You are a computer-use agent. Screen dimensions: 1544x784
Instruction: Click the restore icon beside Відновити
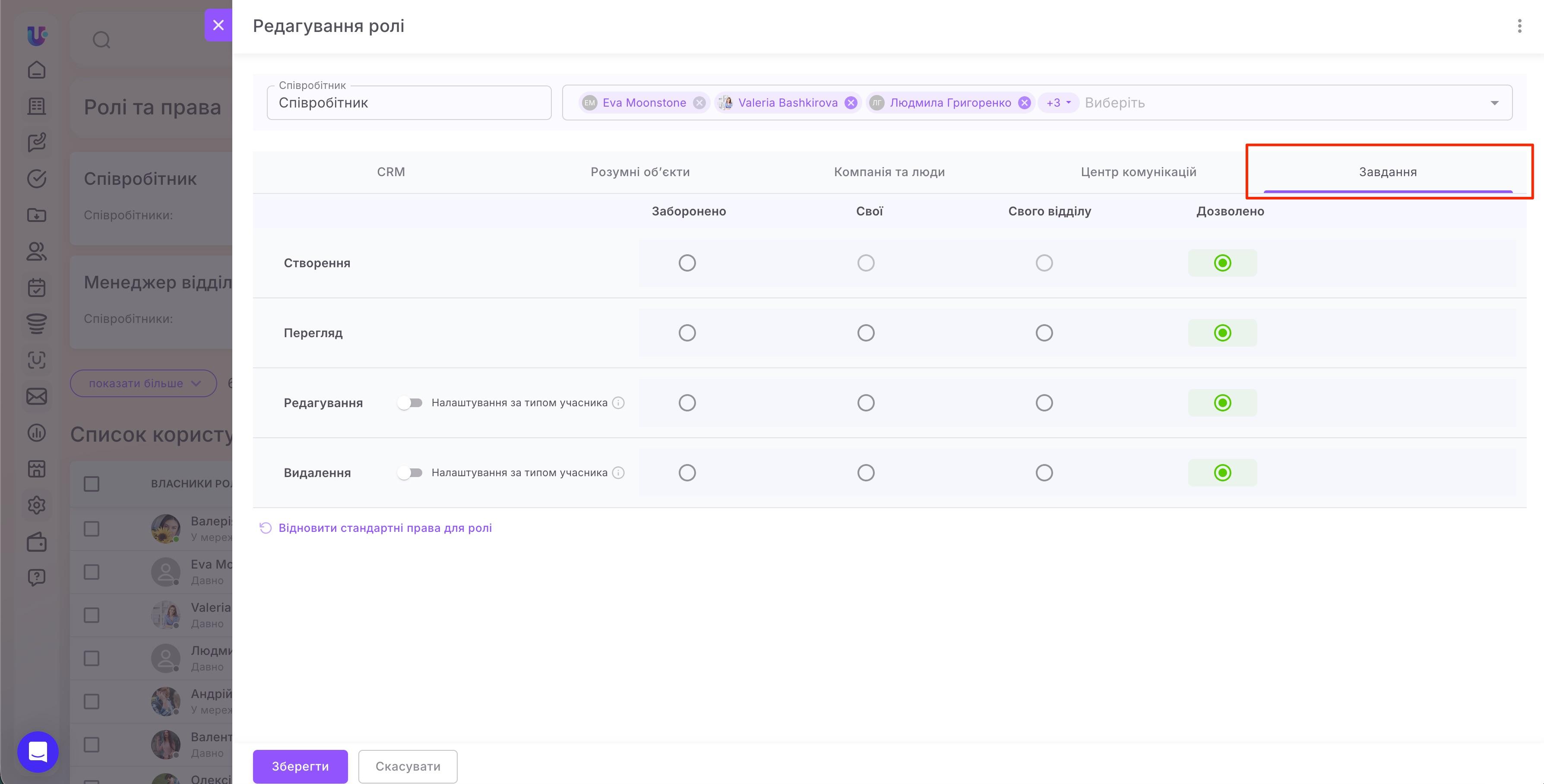(266, 528)
